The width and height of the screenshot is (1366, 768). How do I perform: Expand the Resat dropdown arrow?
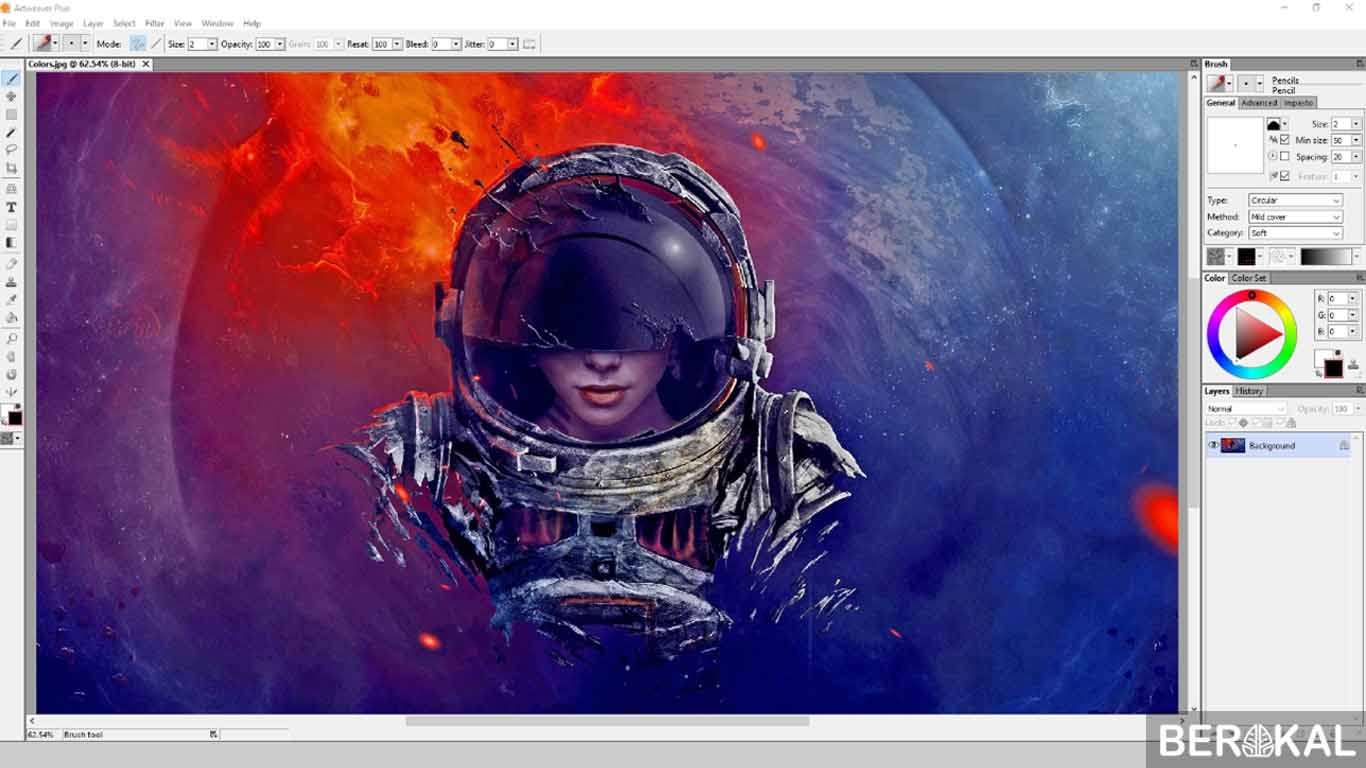[x=397, y=44]
